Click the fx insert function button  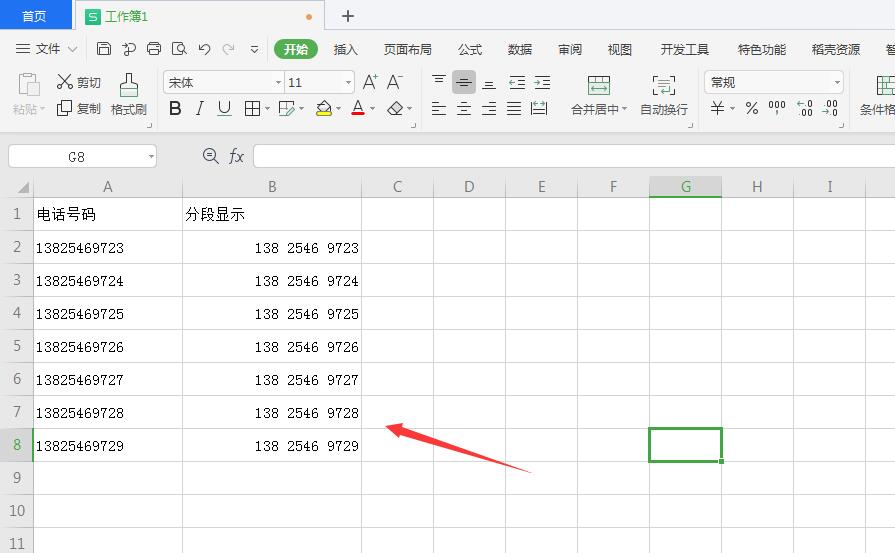(x=236, y=156)
